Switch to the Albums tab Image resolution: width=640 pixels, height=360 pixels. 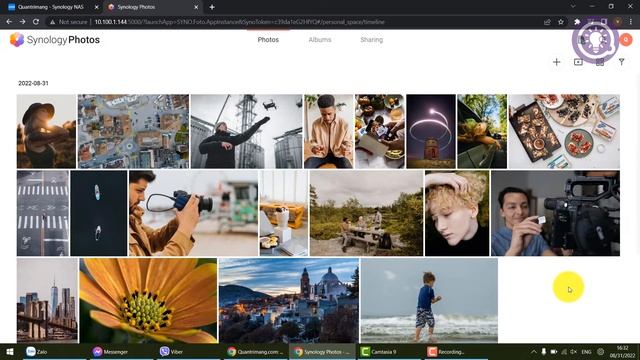(x=320, y=40)
